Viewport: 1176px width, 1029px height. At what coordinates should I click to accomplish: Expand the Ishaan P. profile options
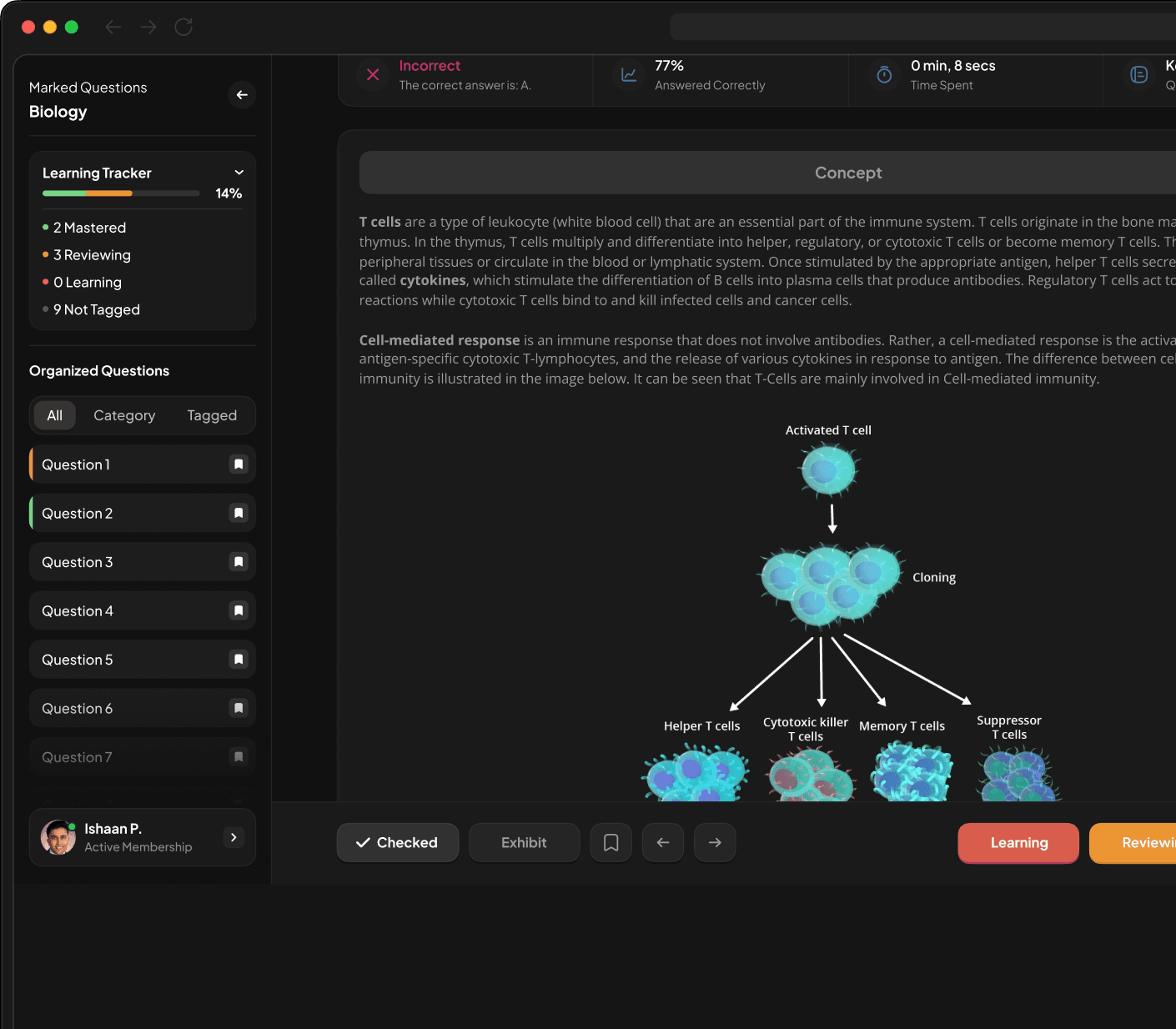pos(234,837)
